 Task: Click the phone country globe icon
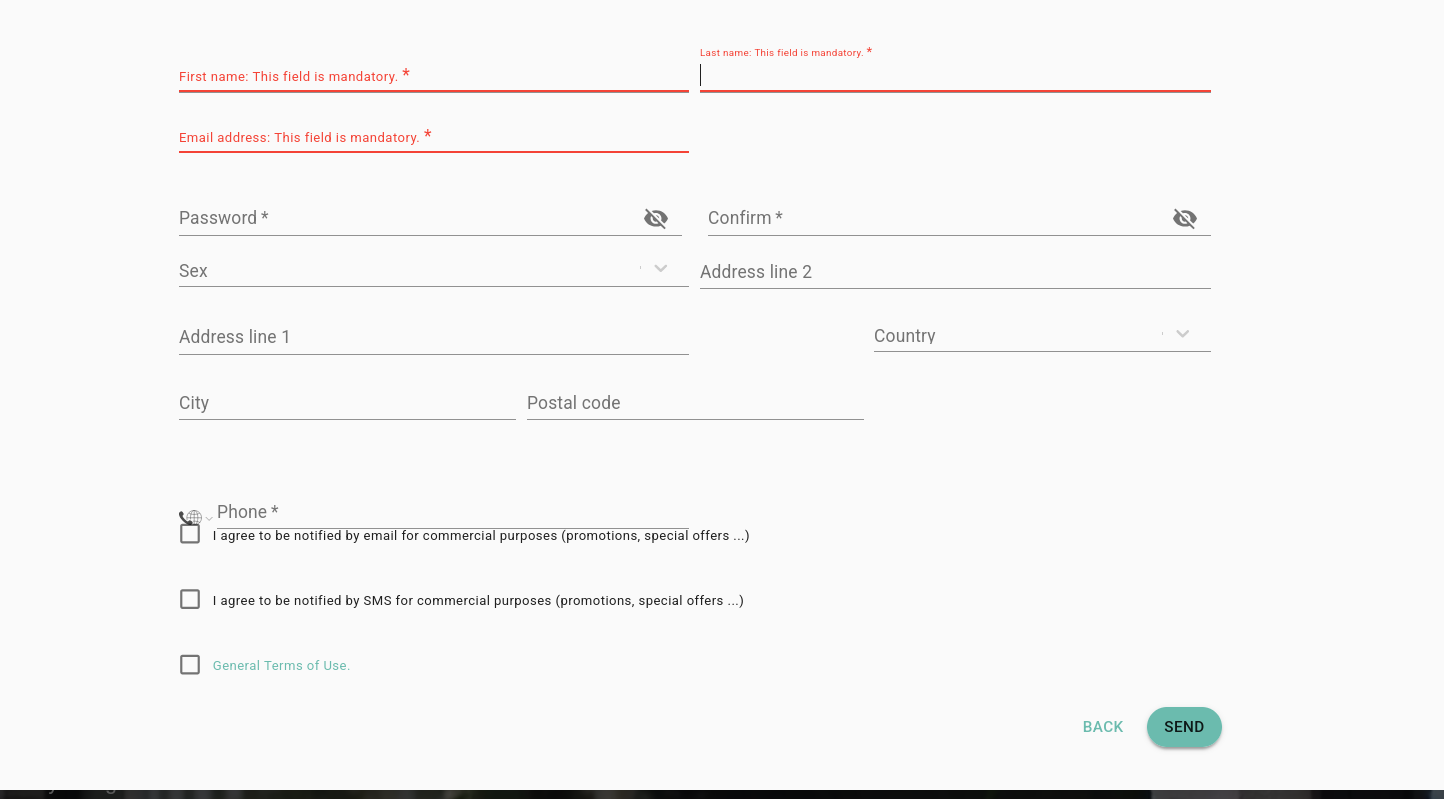pos(194,518)
